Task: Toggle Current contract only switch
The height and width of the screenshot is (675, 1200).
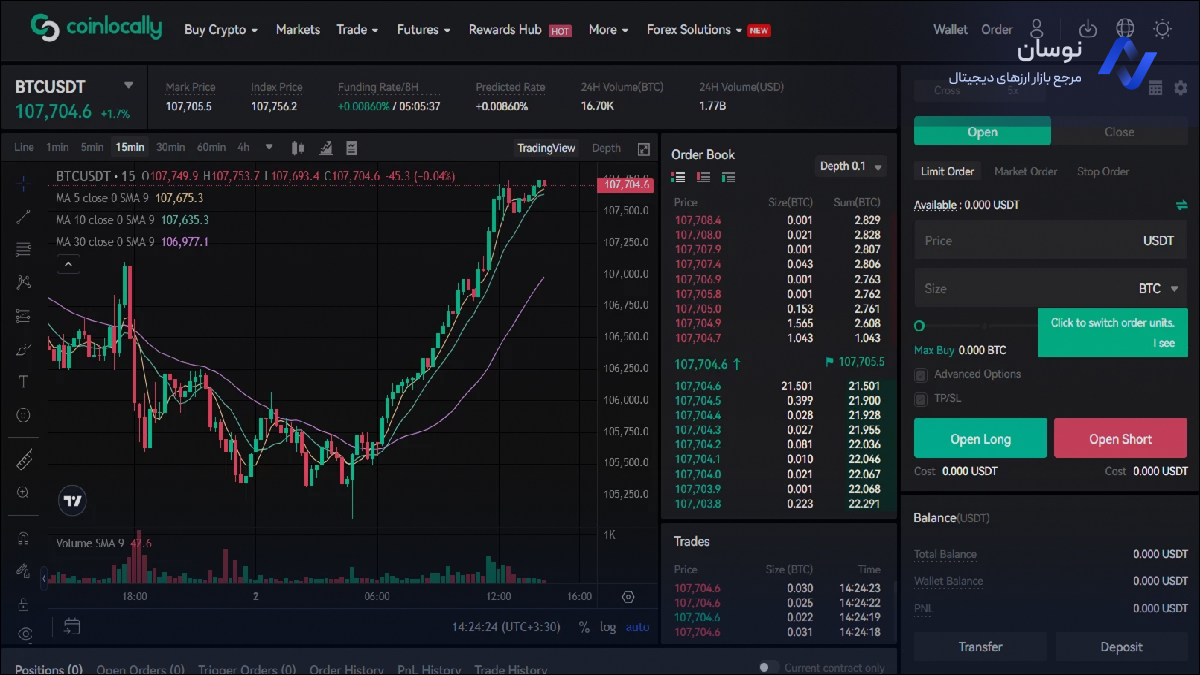Action: [767, 667]
